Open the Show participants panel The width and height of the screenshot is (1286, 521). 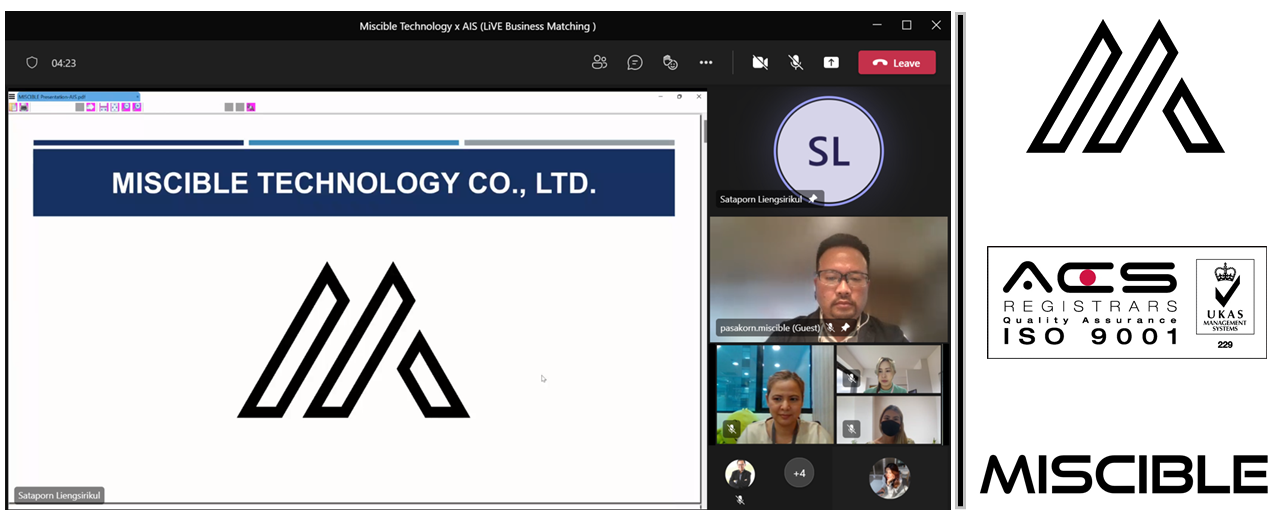(599, 62)
